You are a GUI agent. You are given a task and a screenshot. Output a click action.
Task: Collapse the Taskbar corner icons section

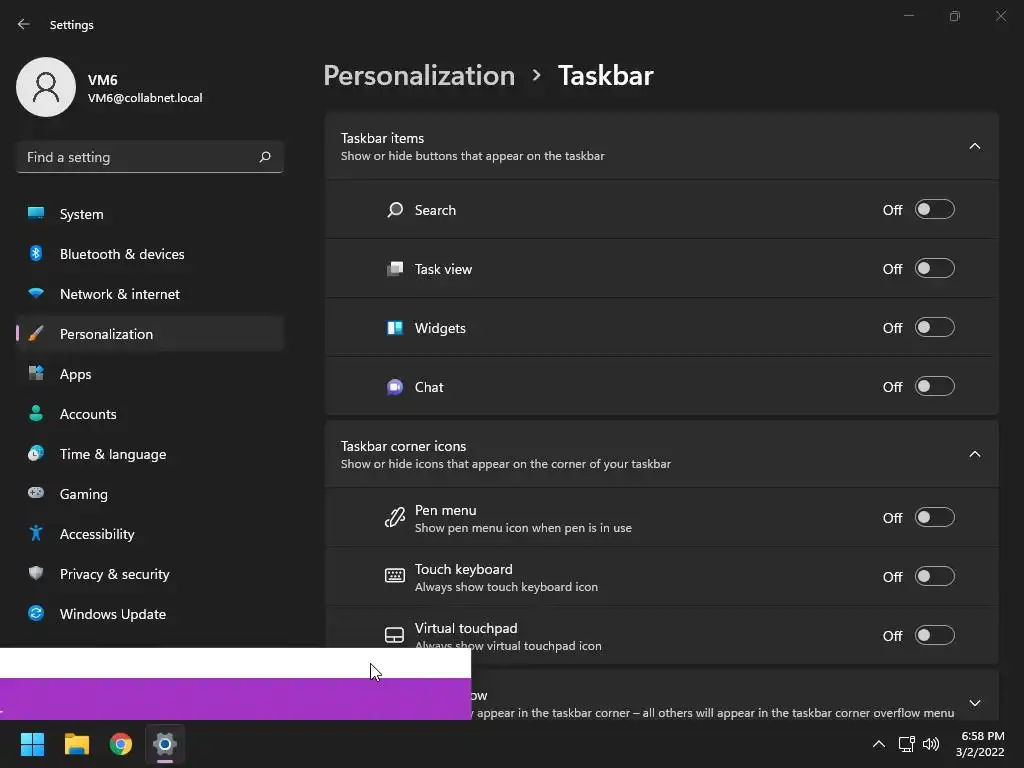[x=975, y=454]
